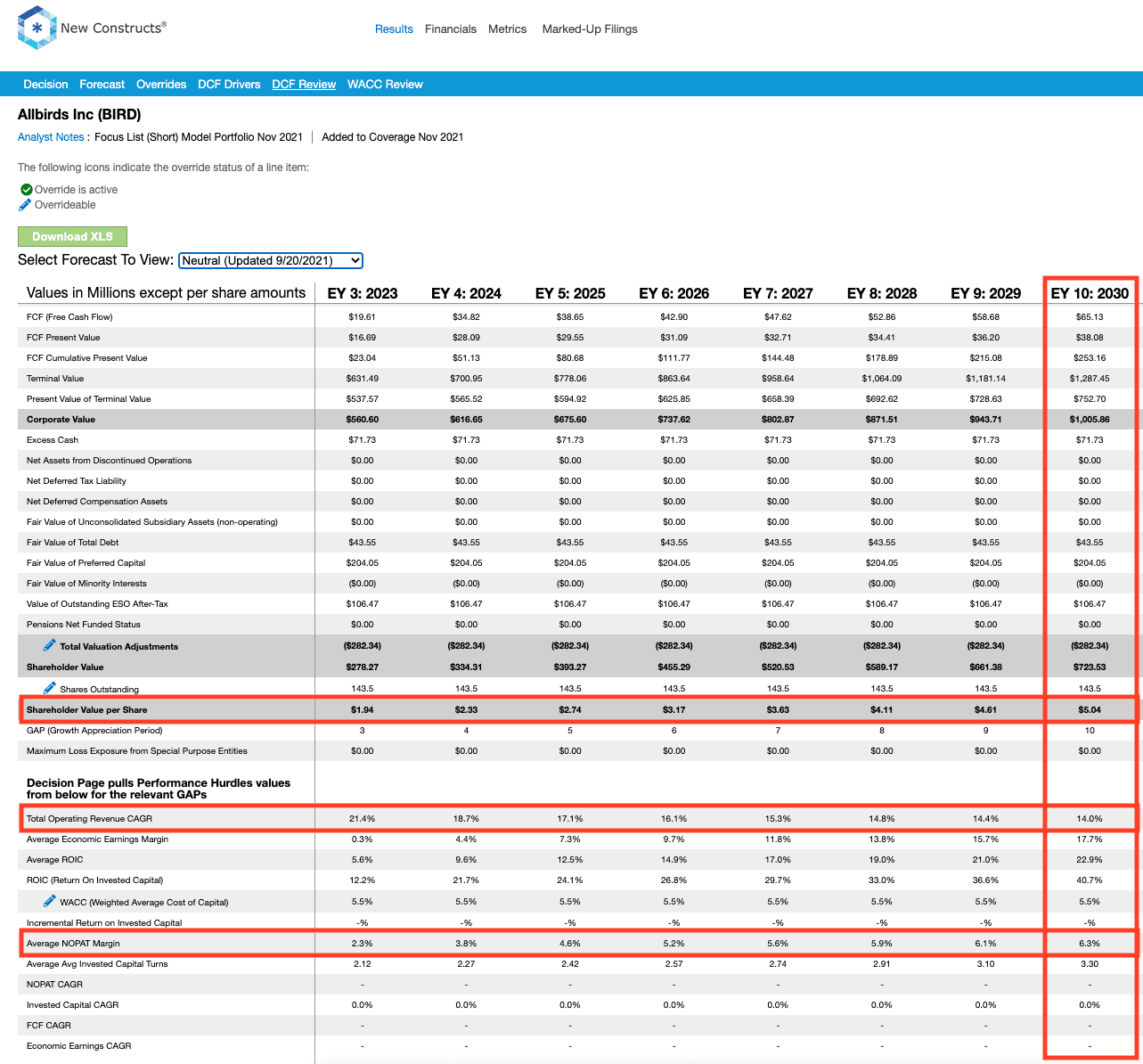The height and width of the screenshot is (1064, 1143).
Task: Open the Metrics top menu
Action: (x=508, y=29)
